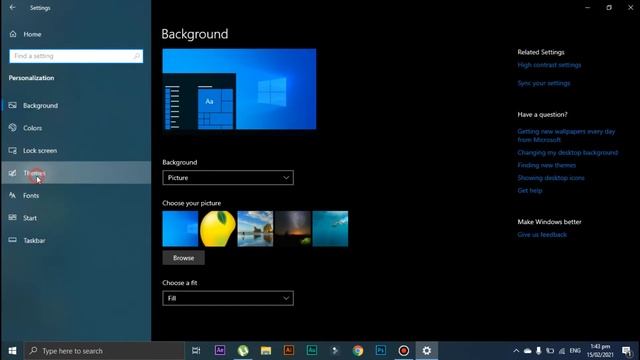Open the Lock screen settings
The image size is (640, 360).
click(76, 151)
